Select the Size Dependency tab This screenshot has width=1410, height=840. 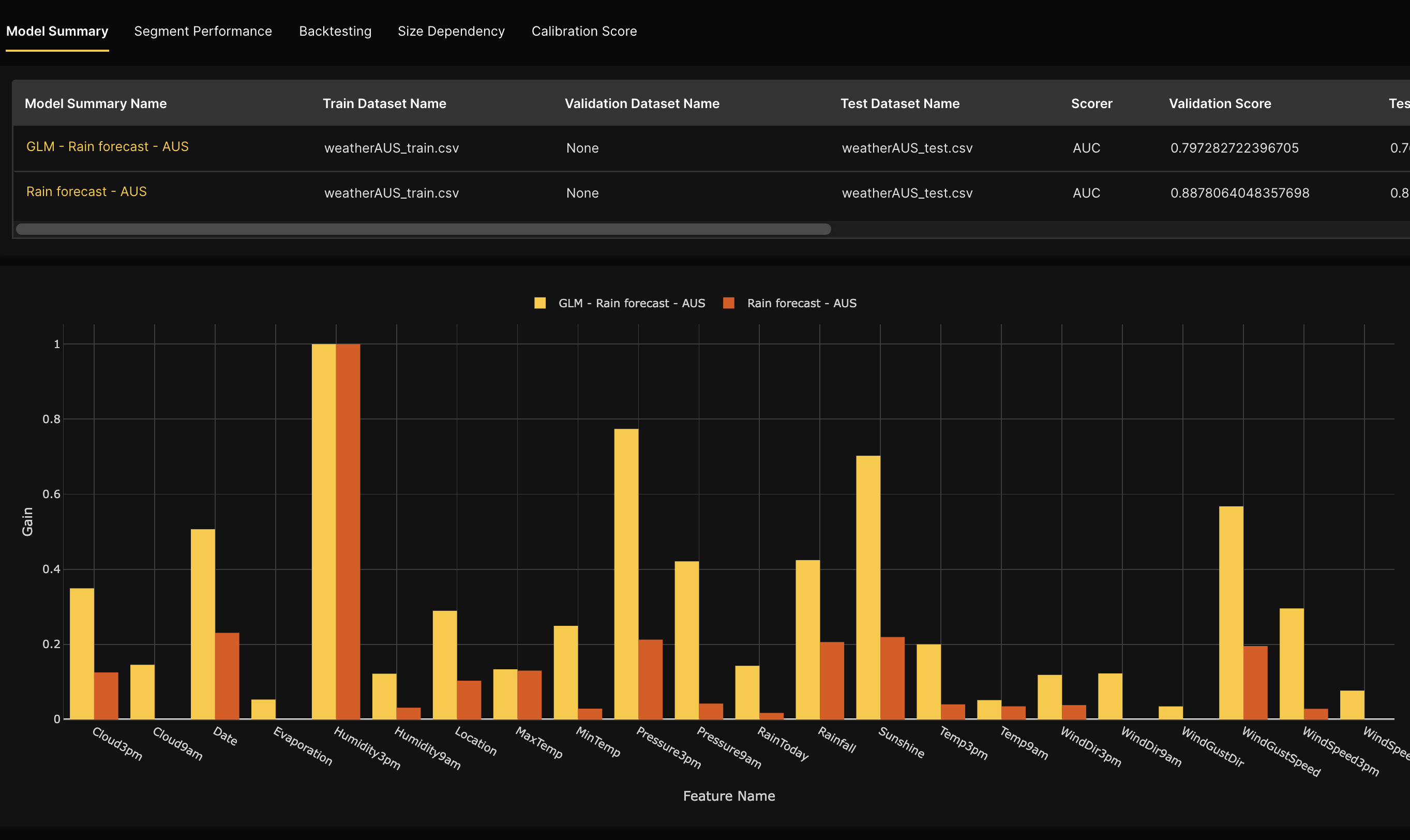click(451, 31)
